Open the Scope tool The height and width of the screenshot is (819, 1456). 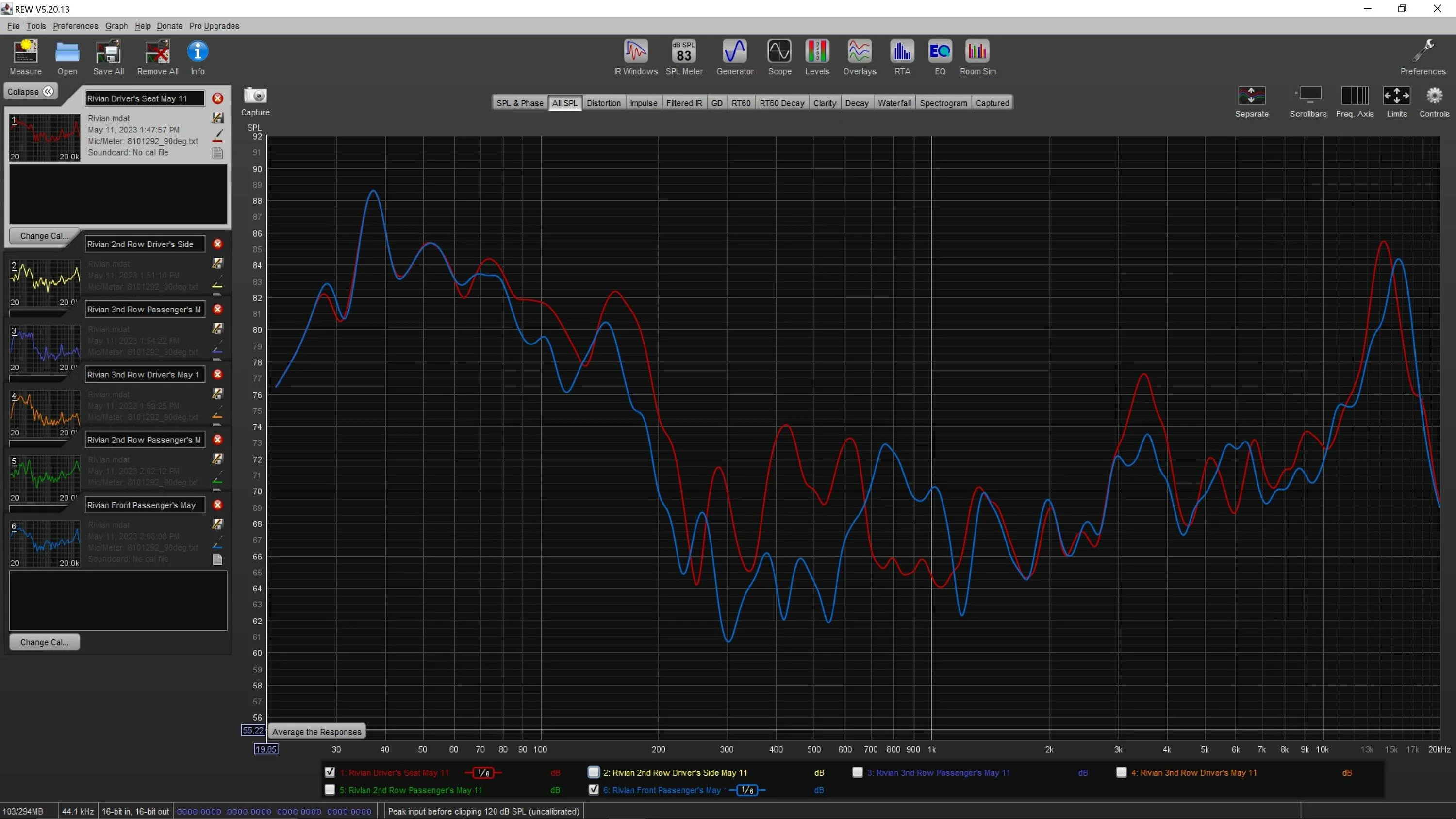779,57
